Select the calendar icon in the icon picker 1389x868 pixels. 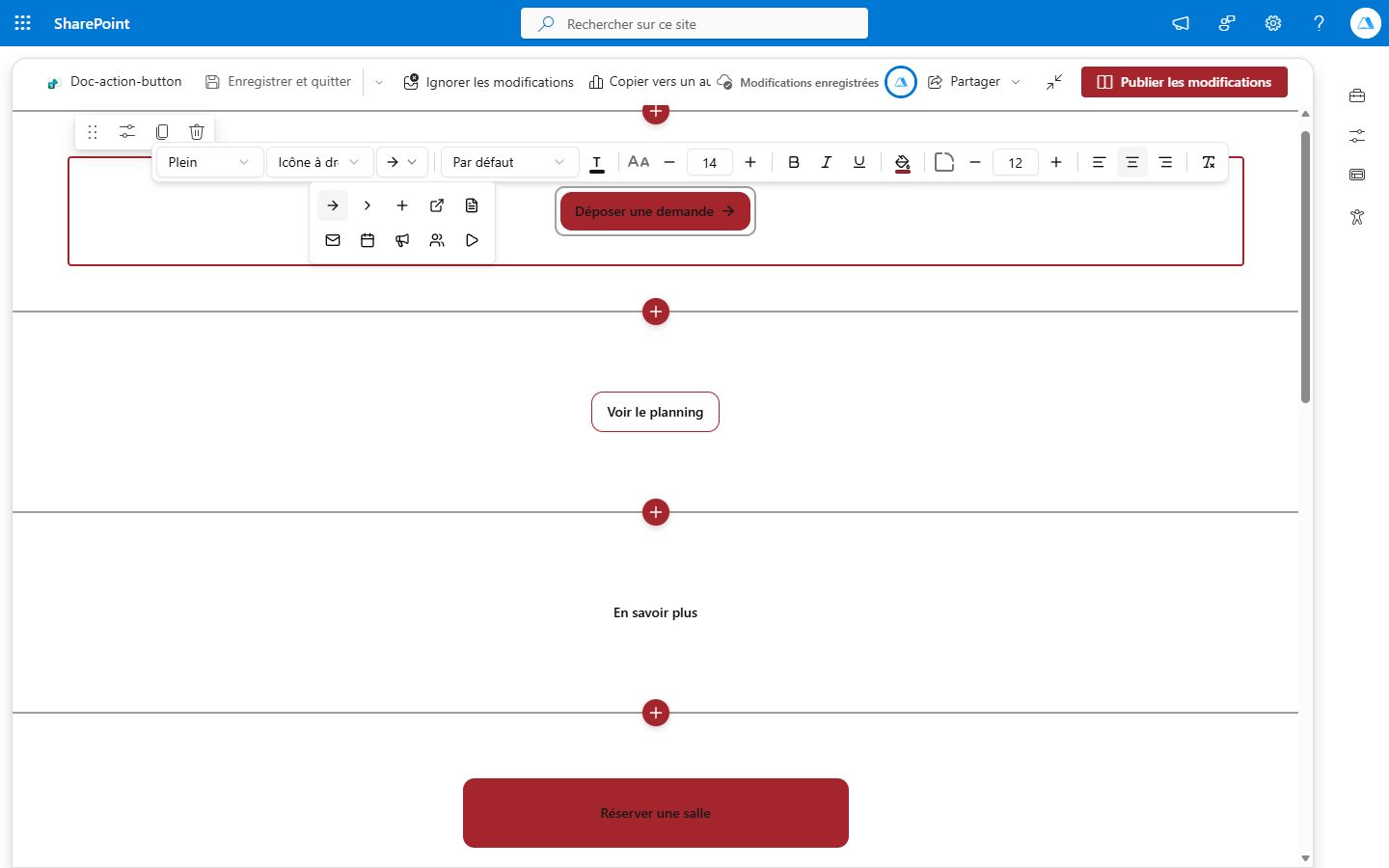(368, 240)
